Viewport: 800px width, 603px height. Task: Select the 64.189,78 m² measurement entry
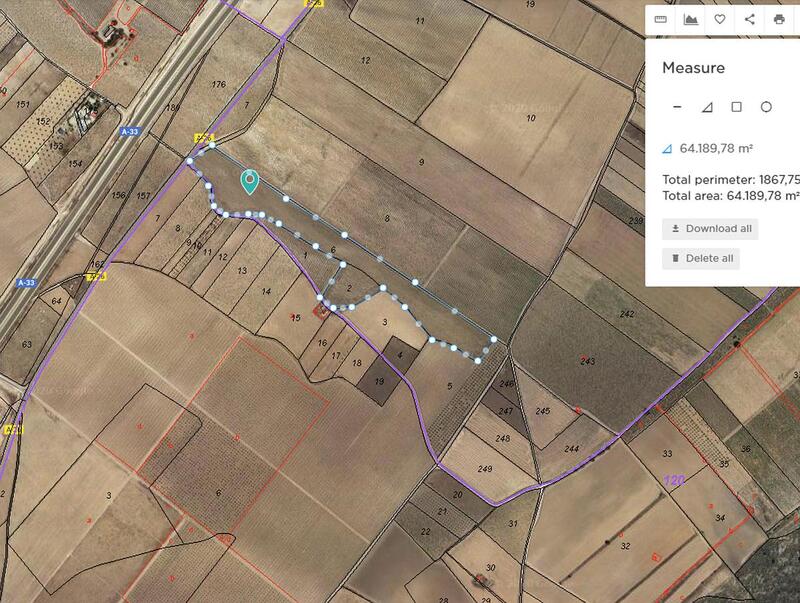point(707,148)
